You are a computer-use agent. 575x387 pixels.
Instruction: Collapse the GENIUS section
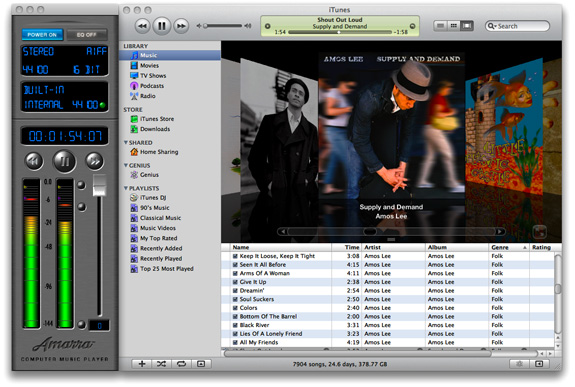(x=126, y=165)
